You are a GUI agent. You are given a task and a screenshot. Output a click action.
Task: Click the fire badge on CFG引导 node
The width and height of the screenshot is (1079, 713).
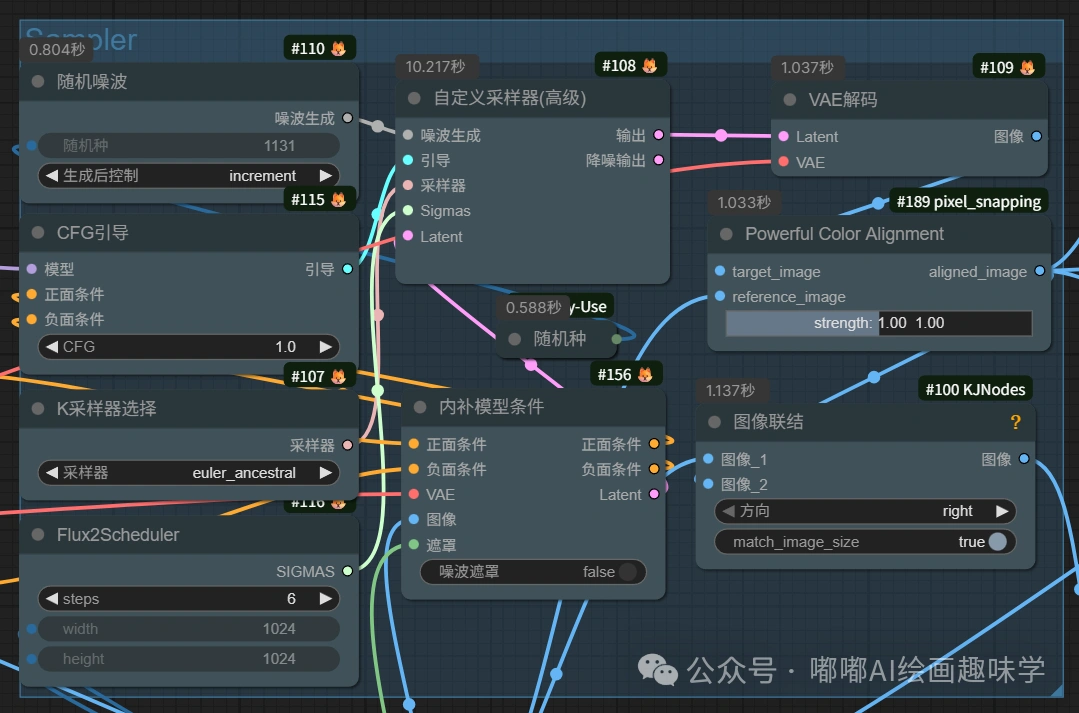(339, 199)
